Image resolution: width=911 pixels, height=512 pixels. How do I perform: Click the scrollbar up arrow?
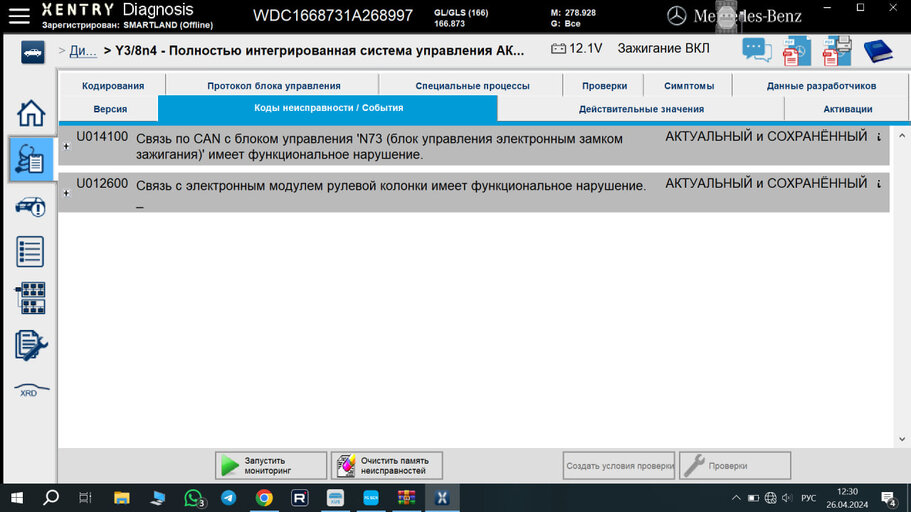point(902,135)
